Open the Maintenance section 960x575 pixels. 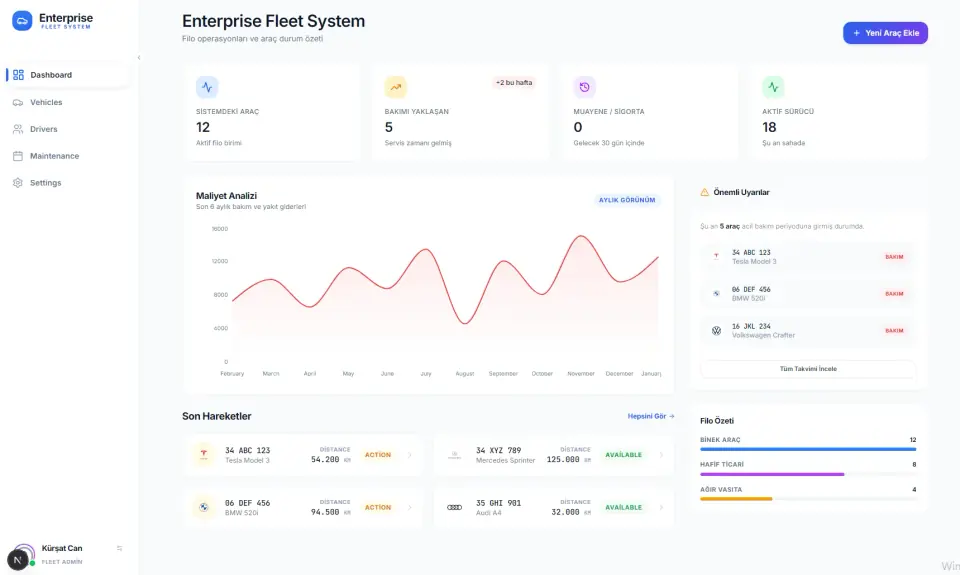point(66,156)
